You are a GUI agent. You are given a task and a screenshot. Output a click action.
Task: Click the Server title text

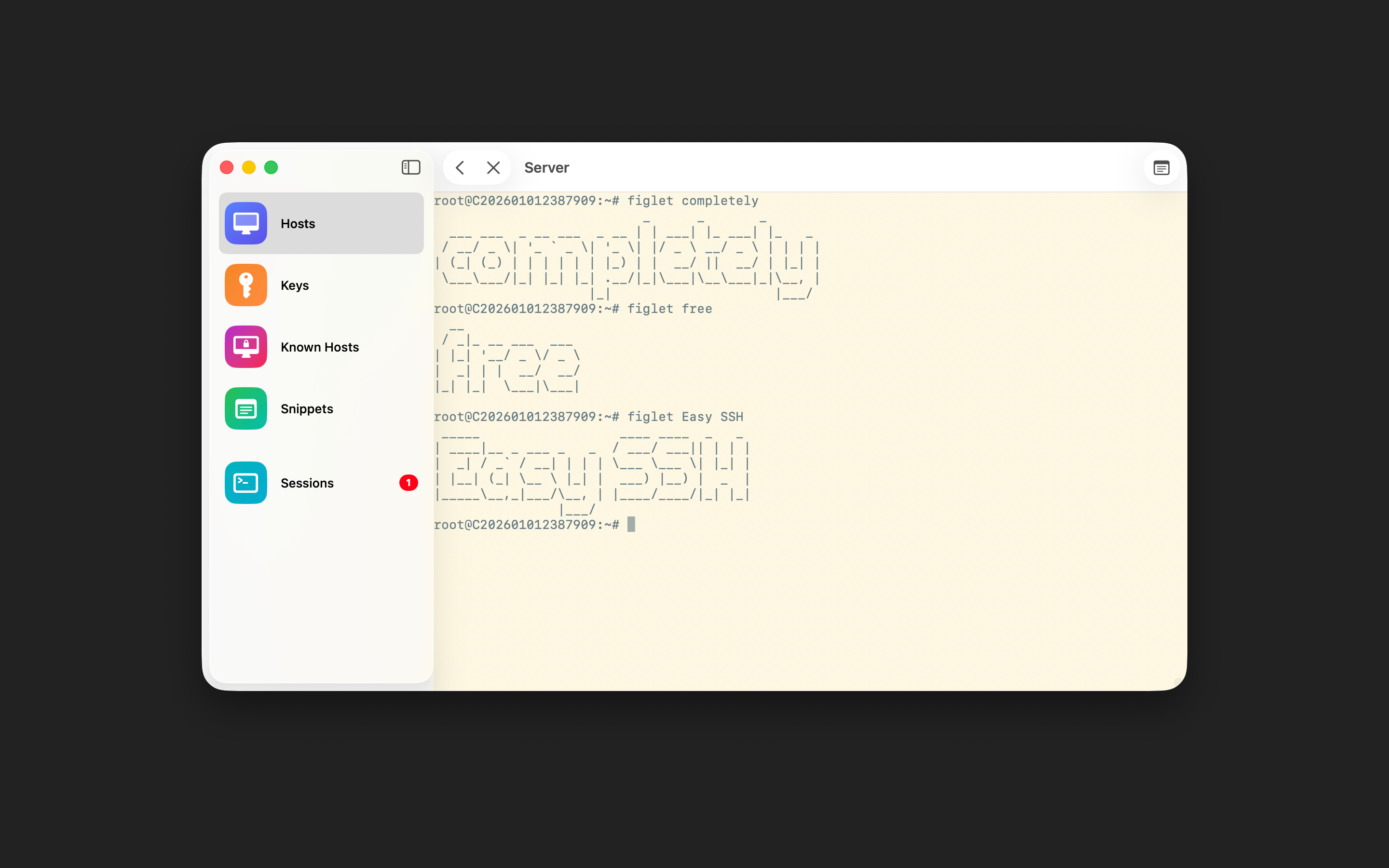546,168
